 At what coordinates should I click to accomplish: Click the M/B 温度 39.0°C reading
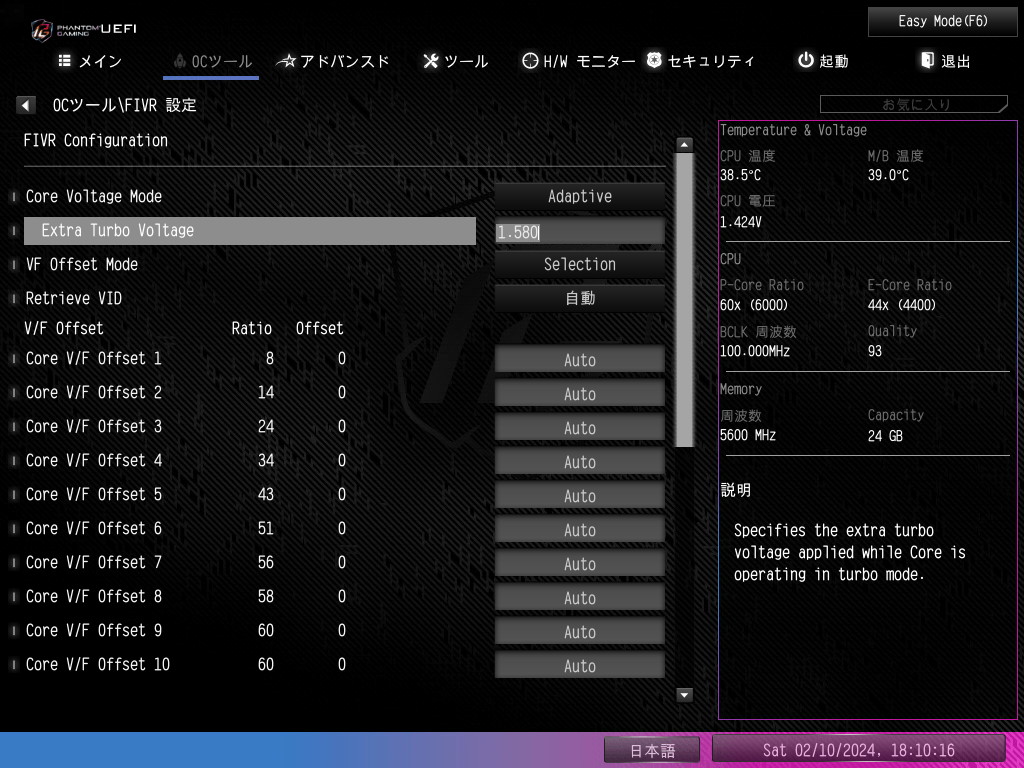point(888,176)
